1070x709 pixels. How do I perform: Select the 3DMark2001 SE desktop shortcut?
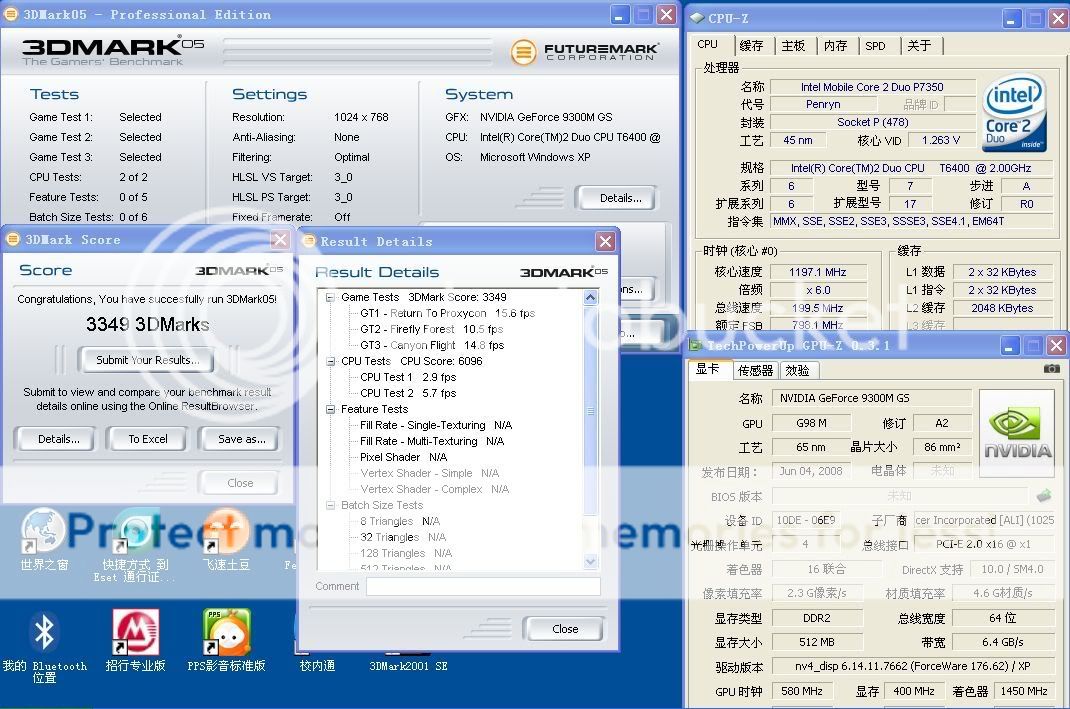(x=408, y=665)
